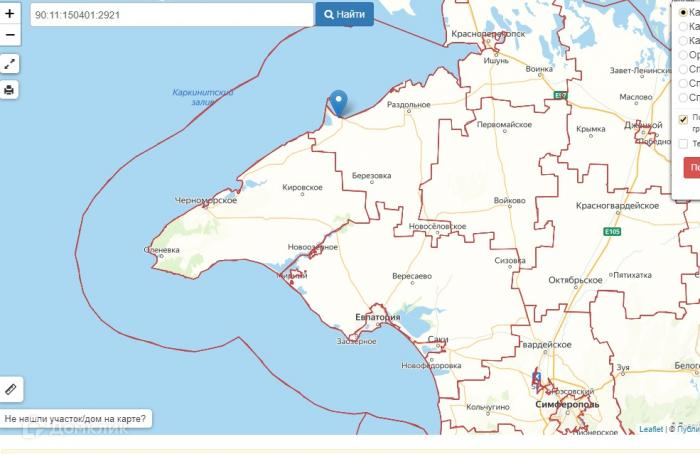The image size is (700, 454).
Task: Click the red button in side panel
Action: (692, 167)
